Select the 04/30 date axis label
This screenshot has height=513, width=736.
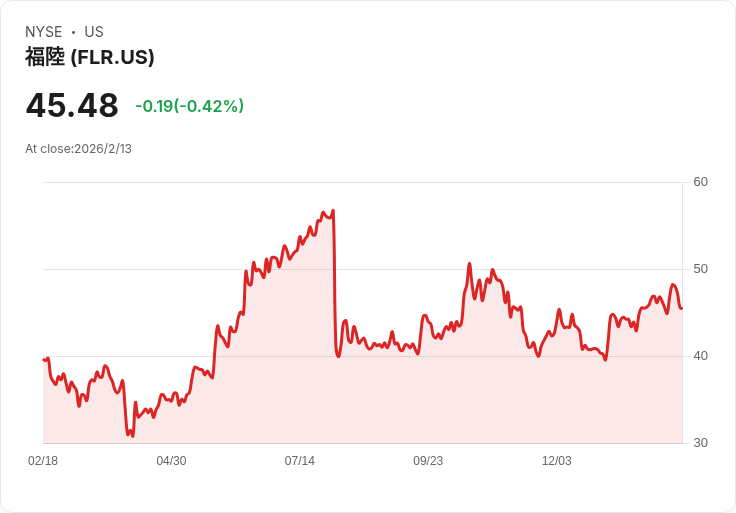(171, 461)
